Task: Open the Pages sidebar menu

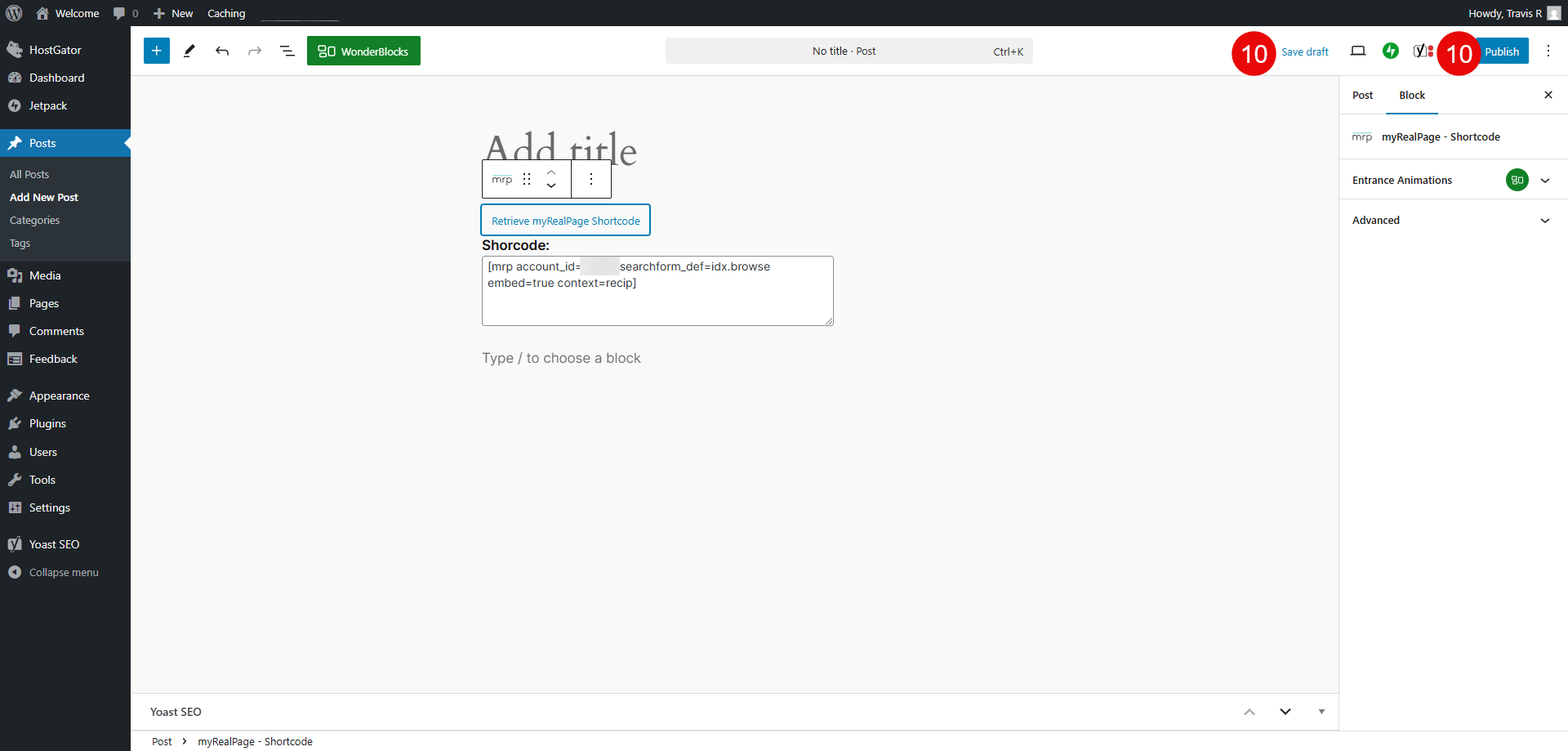Action: [65, 303]
